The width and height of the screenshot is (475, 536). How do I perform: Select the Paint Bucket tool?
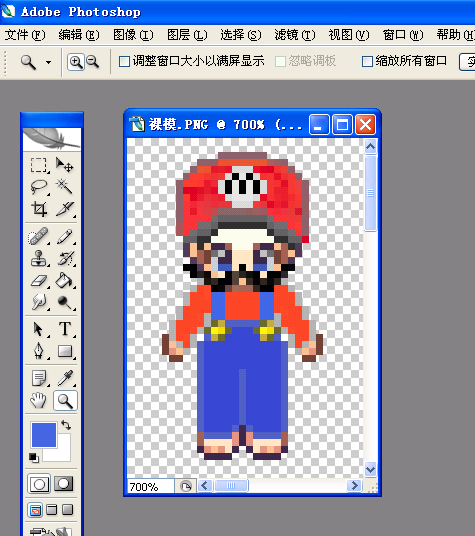(x=64, y=280)
